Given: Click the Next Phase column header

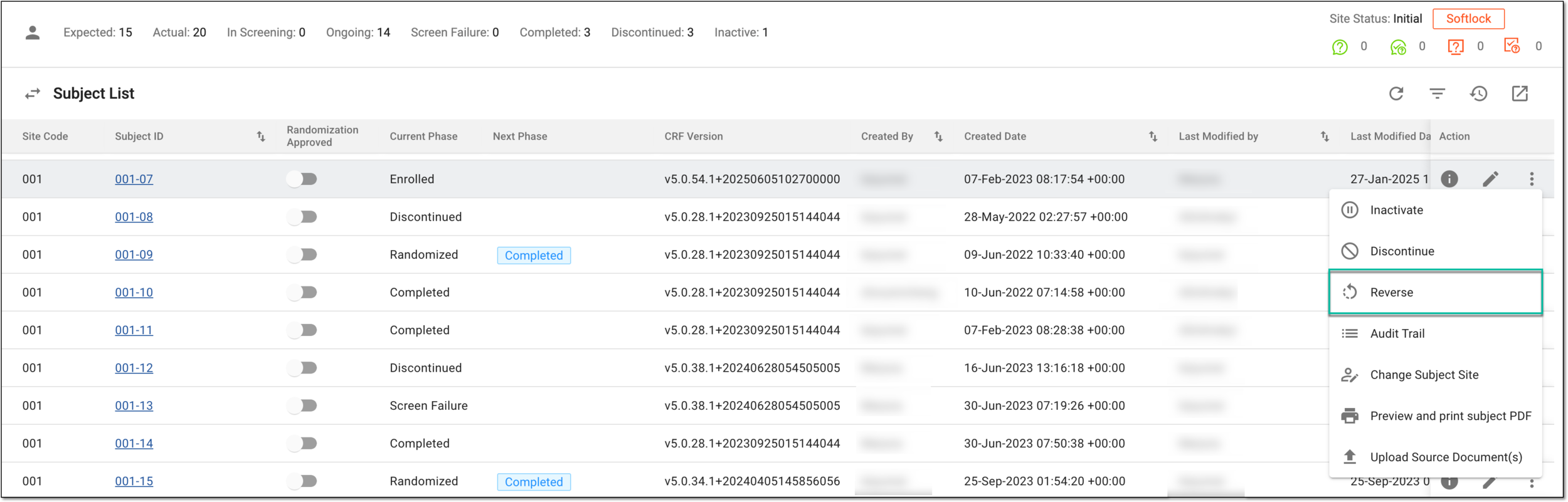Looking at the screenshot, I should (x=520, y=137).
